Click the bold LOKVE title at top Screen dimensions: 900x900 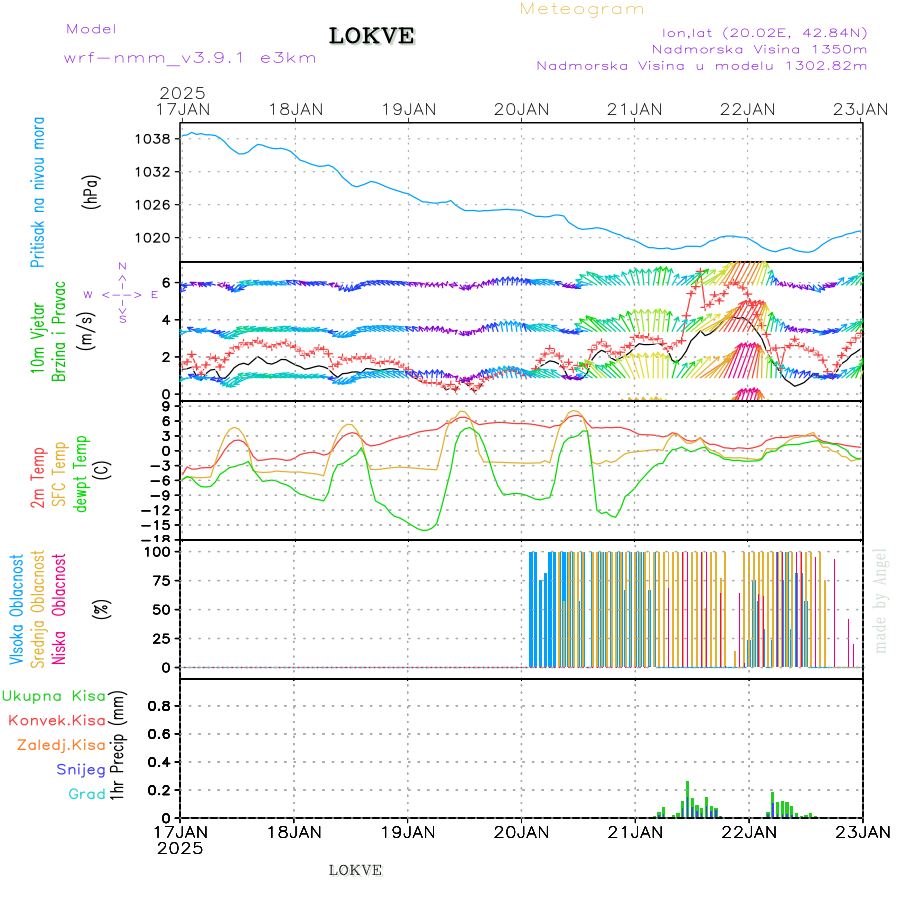[x=372, y=37]
